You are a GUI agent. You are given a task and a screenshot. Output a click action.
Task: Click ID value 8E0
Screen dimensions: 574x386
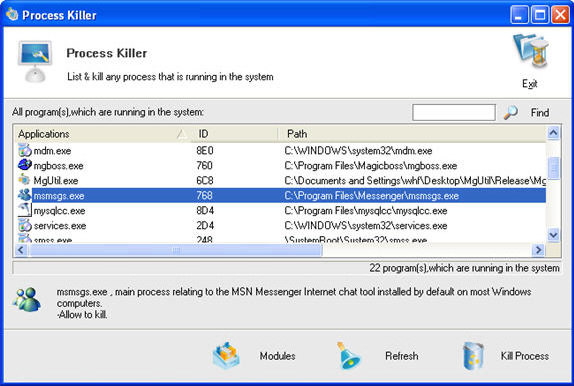(205, 151)
